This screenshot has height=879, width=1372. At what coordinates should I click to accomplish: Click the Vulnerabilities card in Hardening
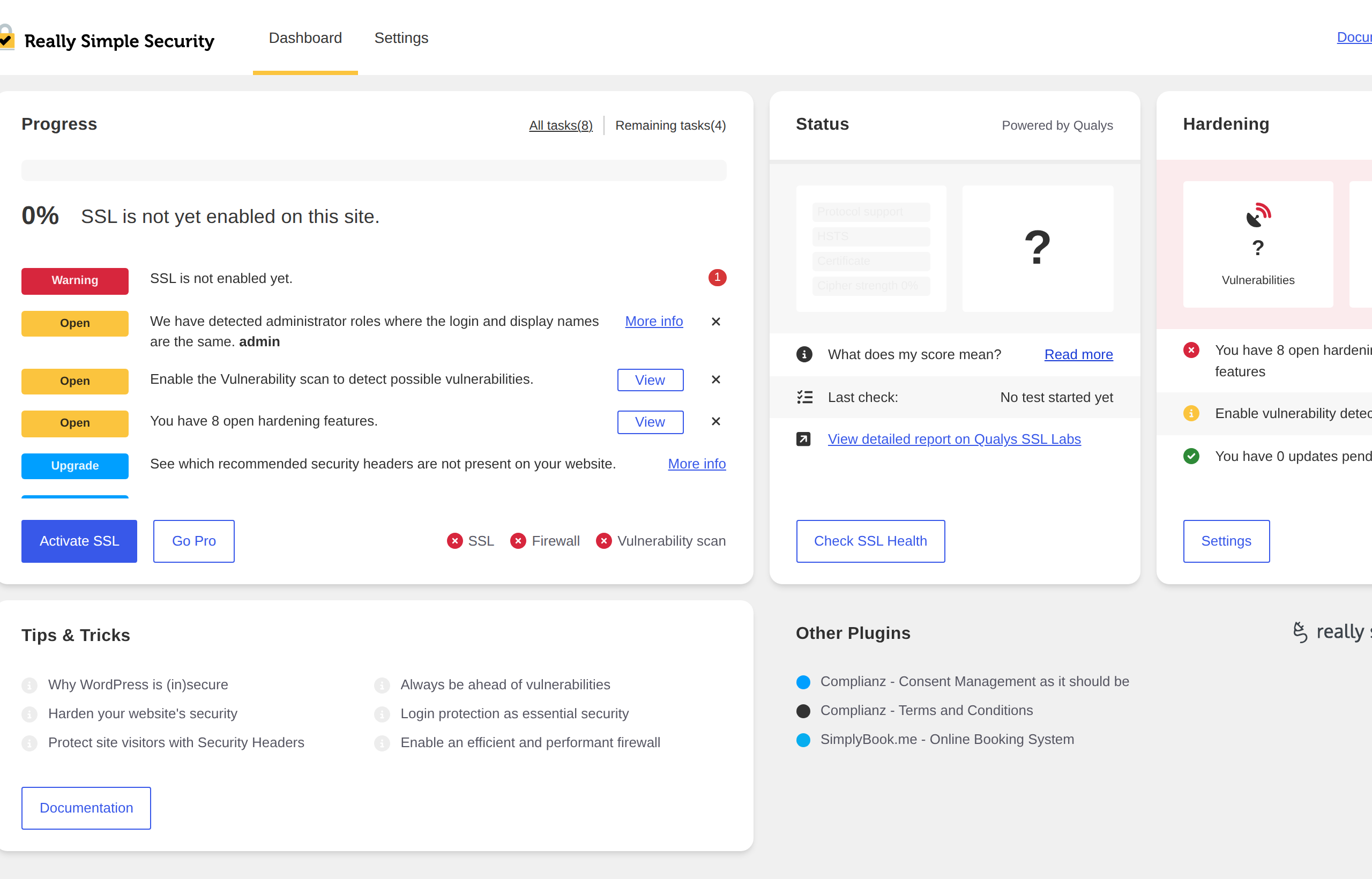coord(1258,244)
